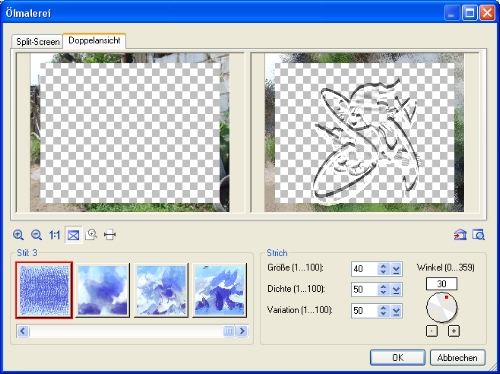Screen dimensions: 500x374
Task: Choose the first dotted stroke style thumbnail
Action: (x=44, y=290)
